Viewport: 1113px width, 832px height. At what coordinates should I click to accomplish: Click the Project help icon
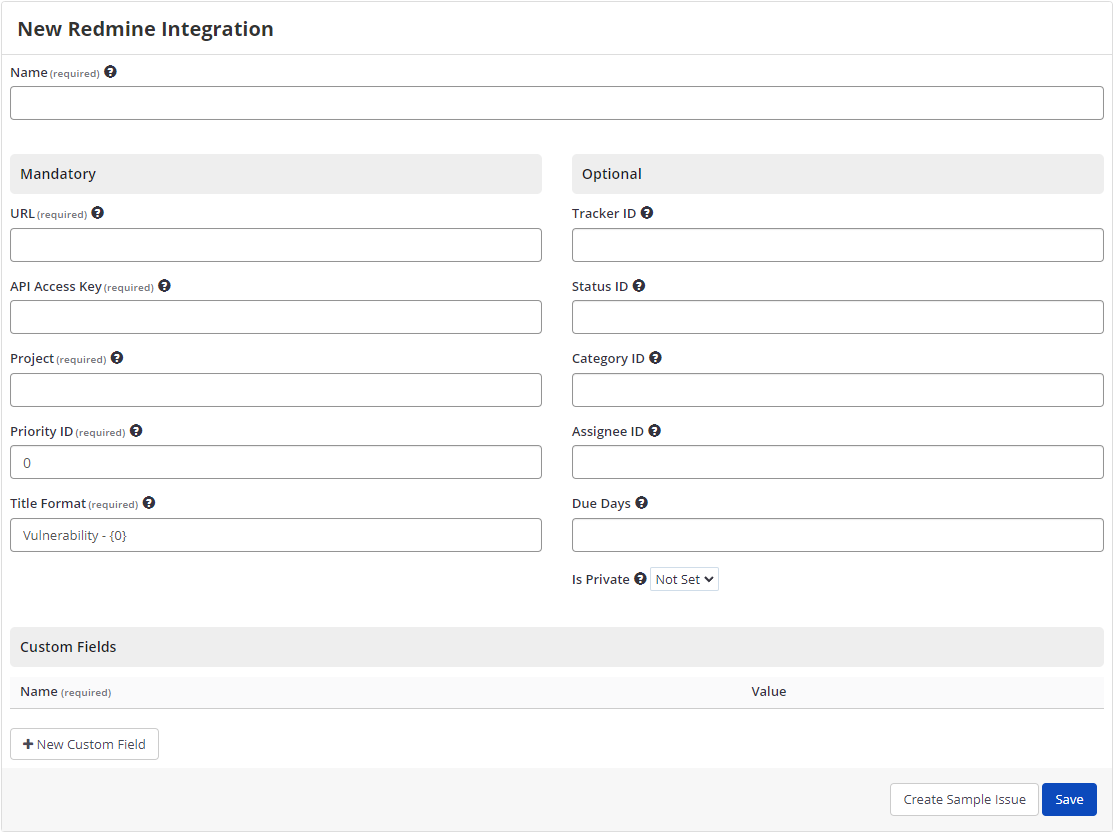117,357
